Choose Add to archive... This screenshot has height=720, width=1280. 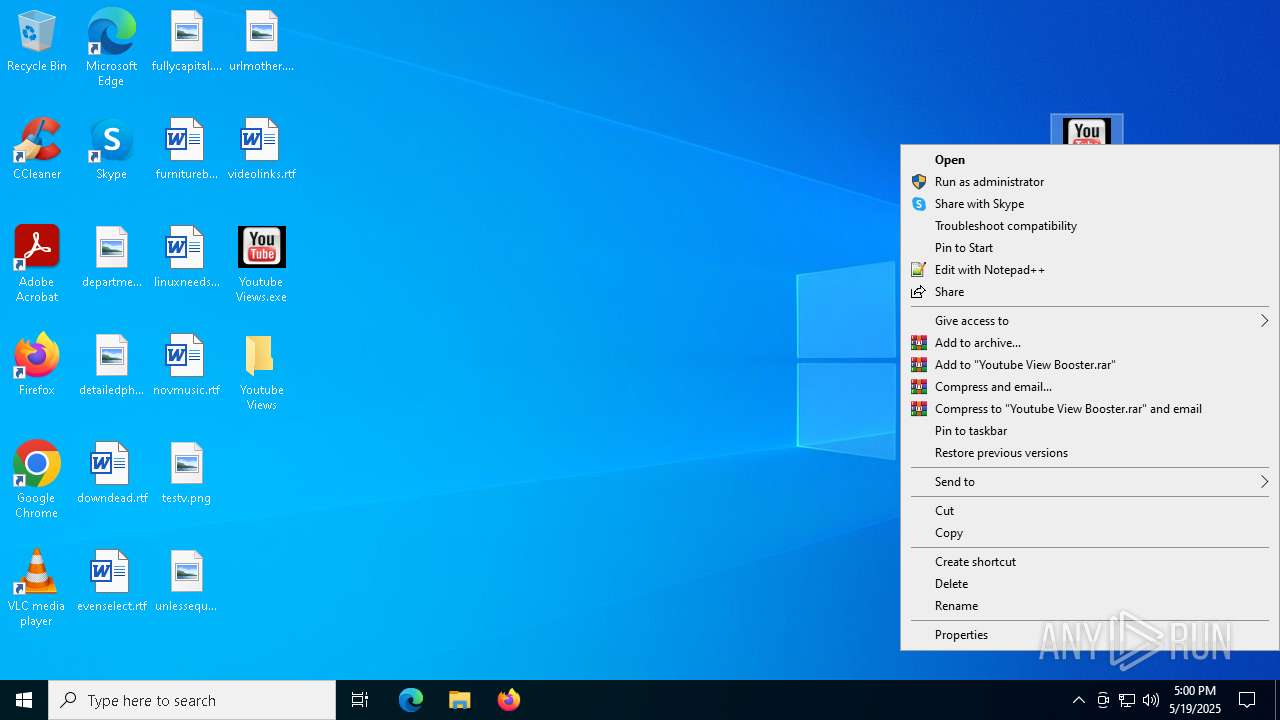pyautogui.click(x=1090, y=343)
